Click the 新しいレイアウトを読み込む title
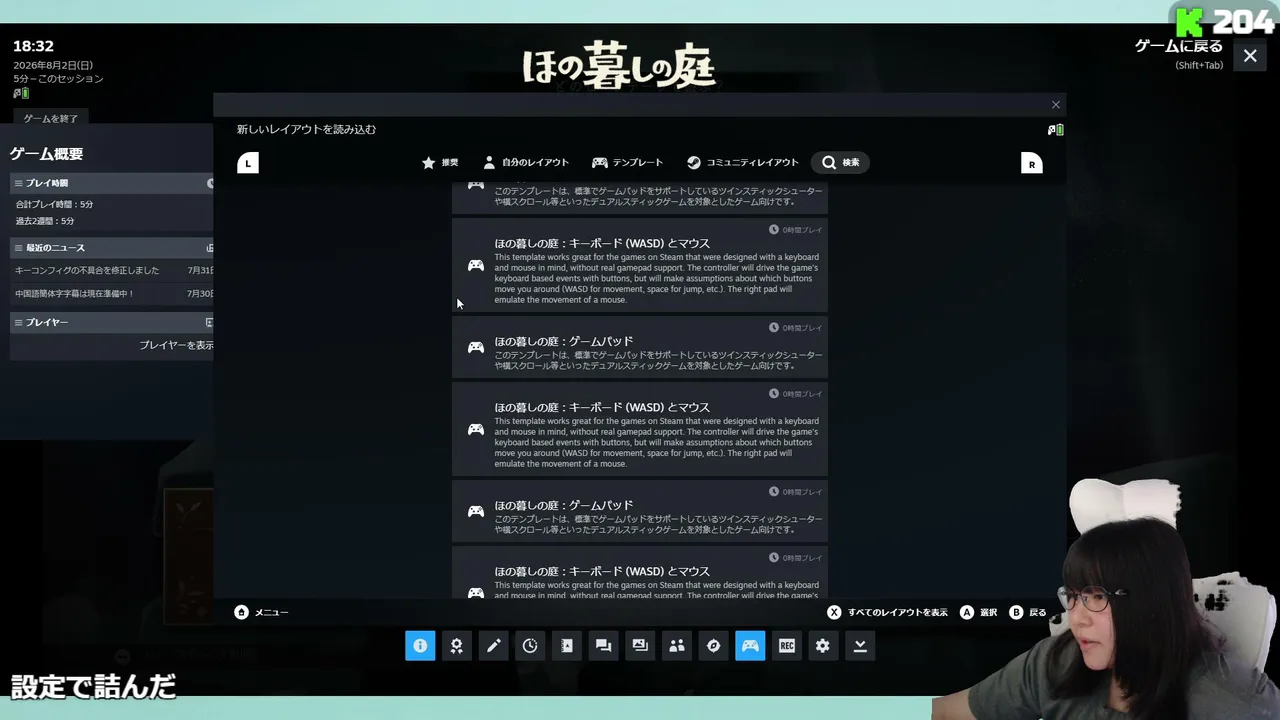1280x720 pixels. coord(306,130)
